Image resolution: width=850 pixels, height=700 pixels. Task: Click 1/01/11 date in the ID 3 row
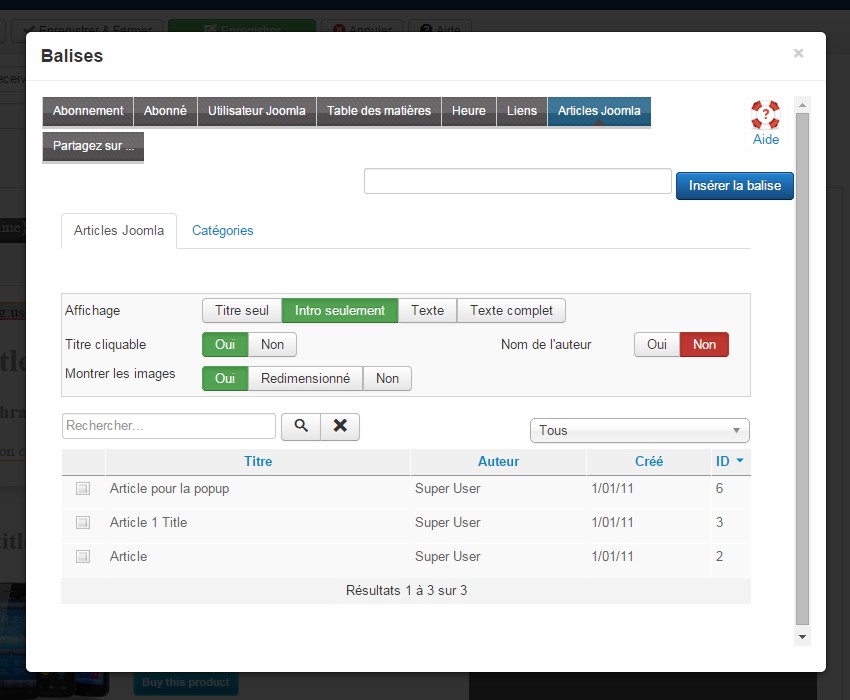click(612, 523)
